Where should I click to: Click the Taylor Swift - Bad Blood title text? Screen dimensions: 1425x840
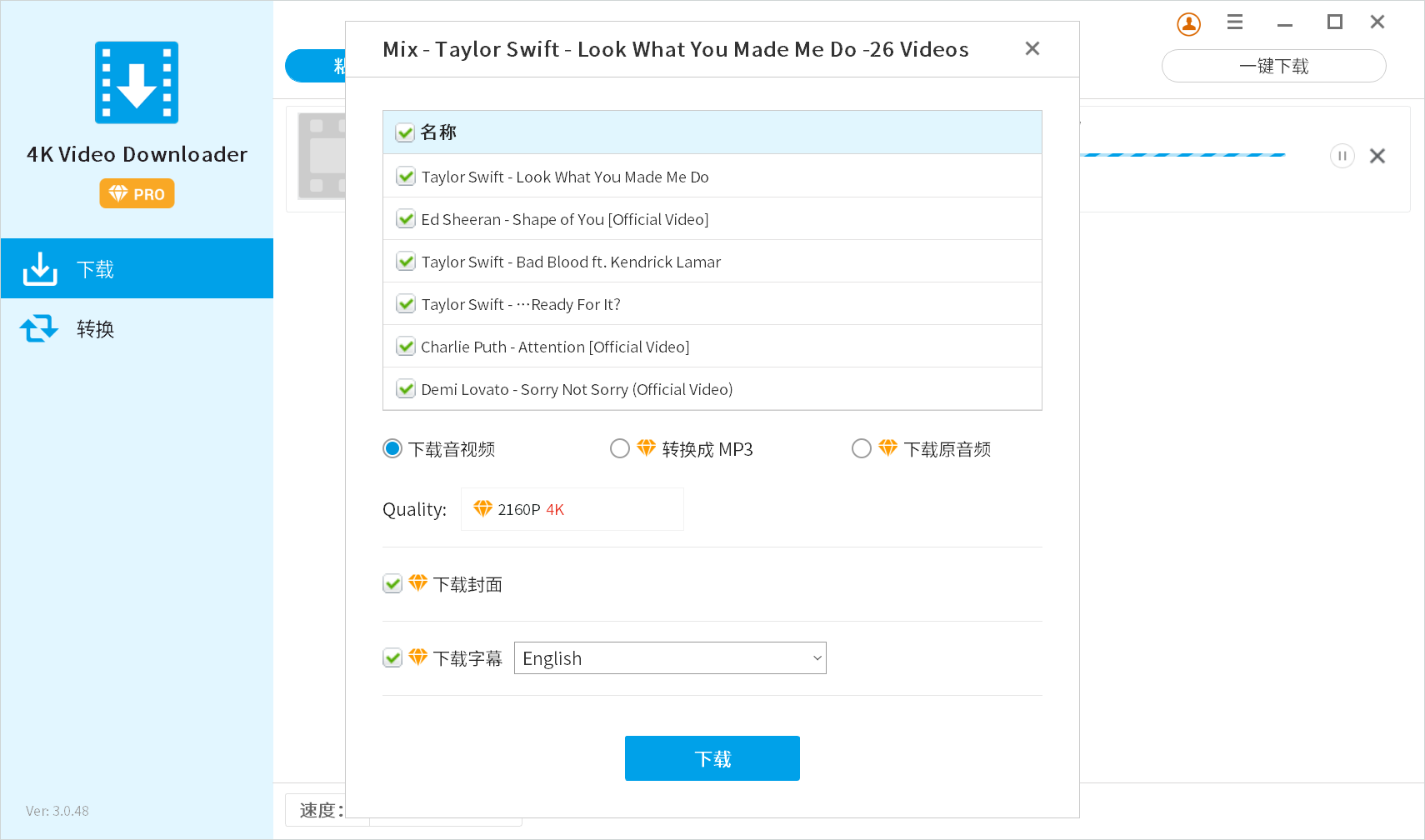(571, 262)
